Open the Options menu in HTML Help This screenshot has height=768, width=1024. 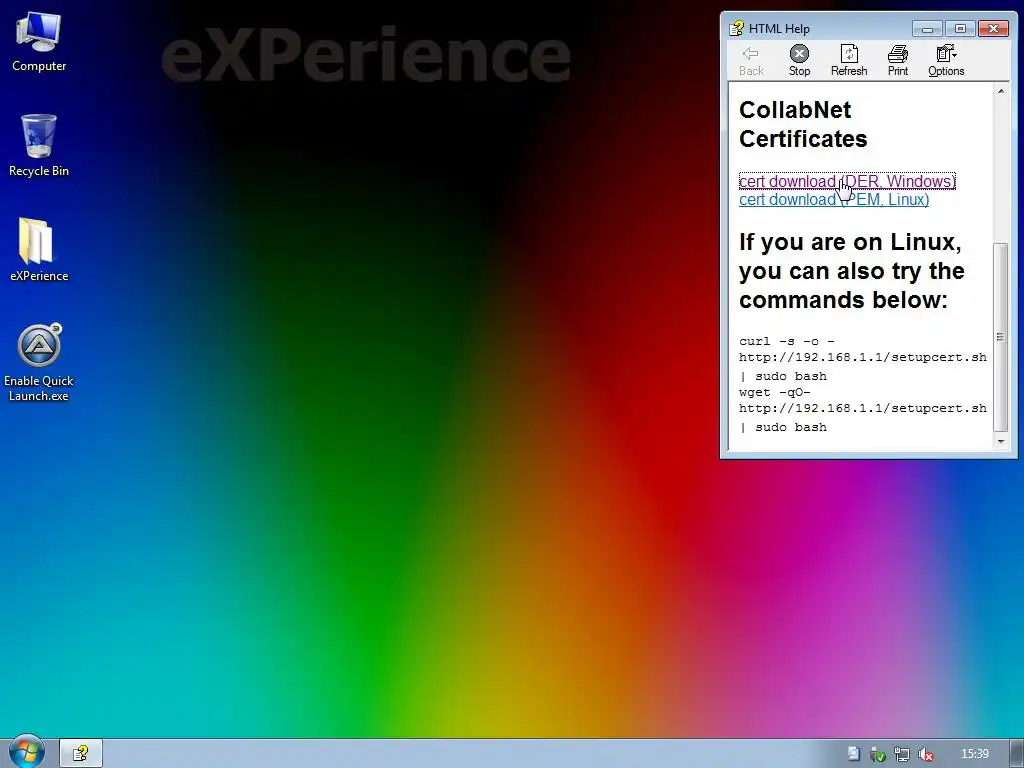coord(946,61)
